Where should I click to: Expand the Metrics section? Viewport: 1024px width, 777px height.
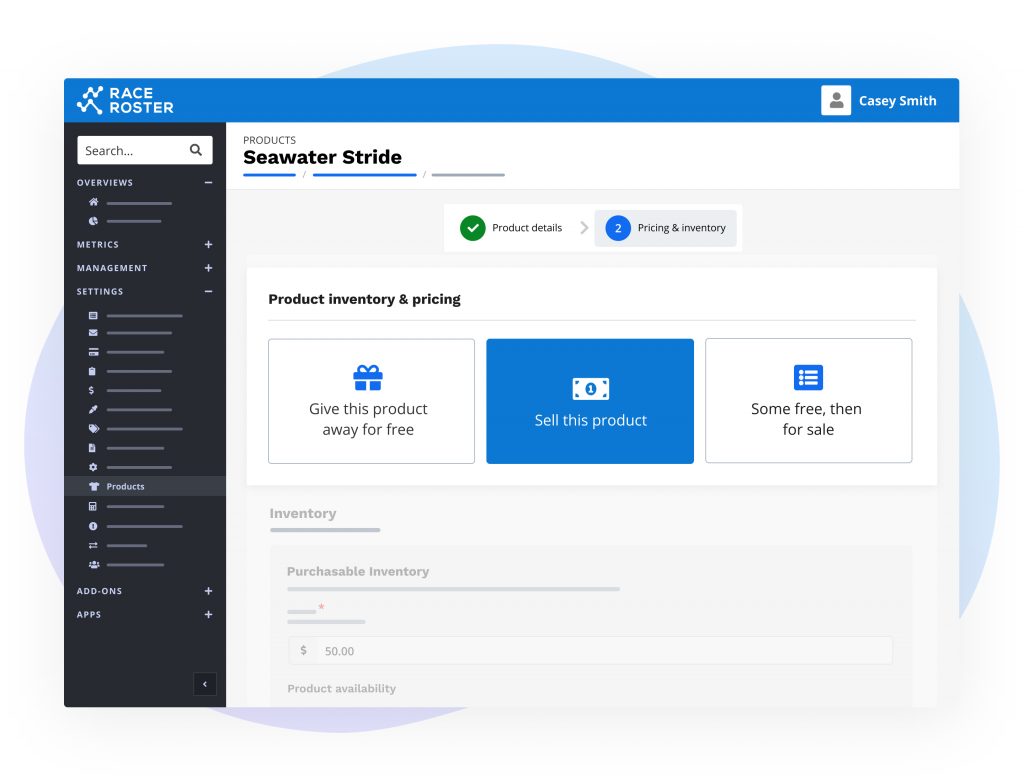click(x=208, y=245)
